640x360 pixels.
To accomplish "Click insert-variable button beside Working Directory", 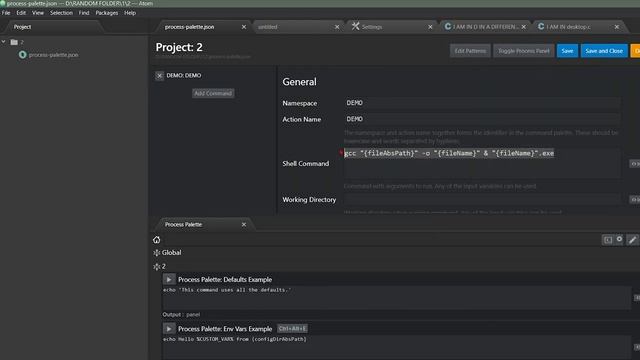I will [634, 200].
